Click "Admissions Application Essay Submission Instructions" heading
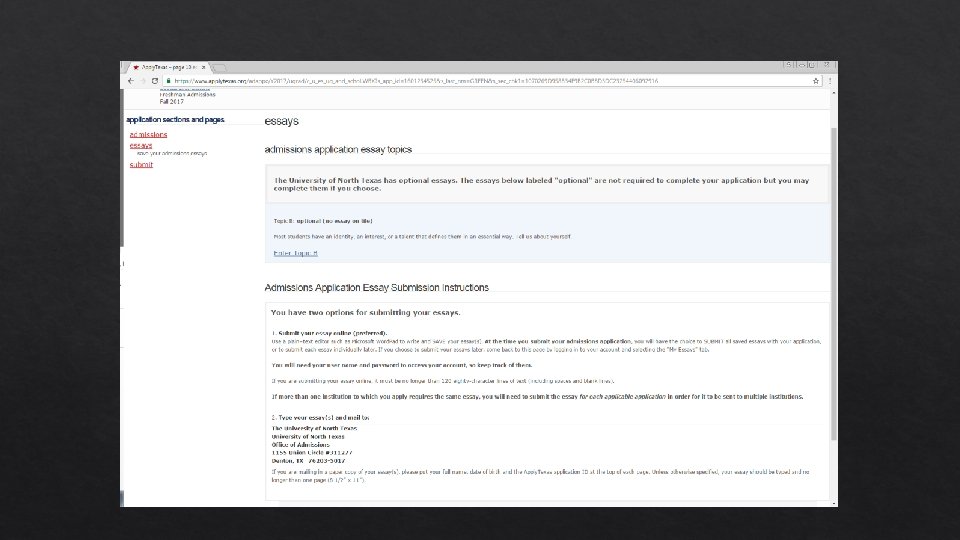960x540 pixels. 377,288
